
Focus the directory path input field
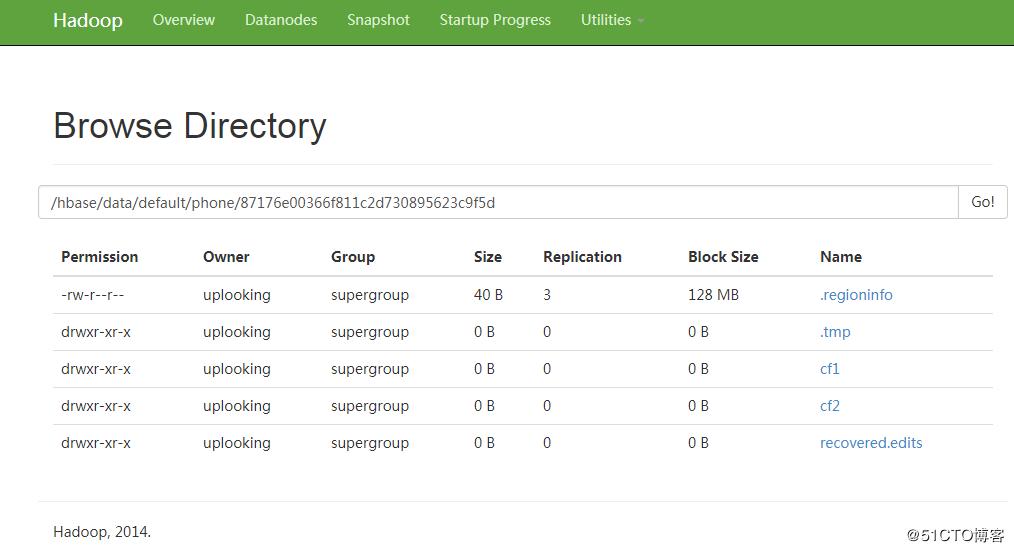(498, 202)
